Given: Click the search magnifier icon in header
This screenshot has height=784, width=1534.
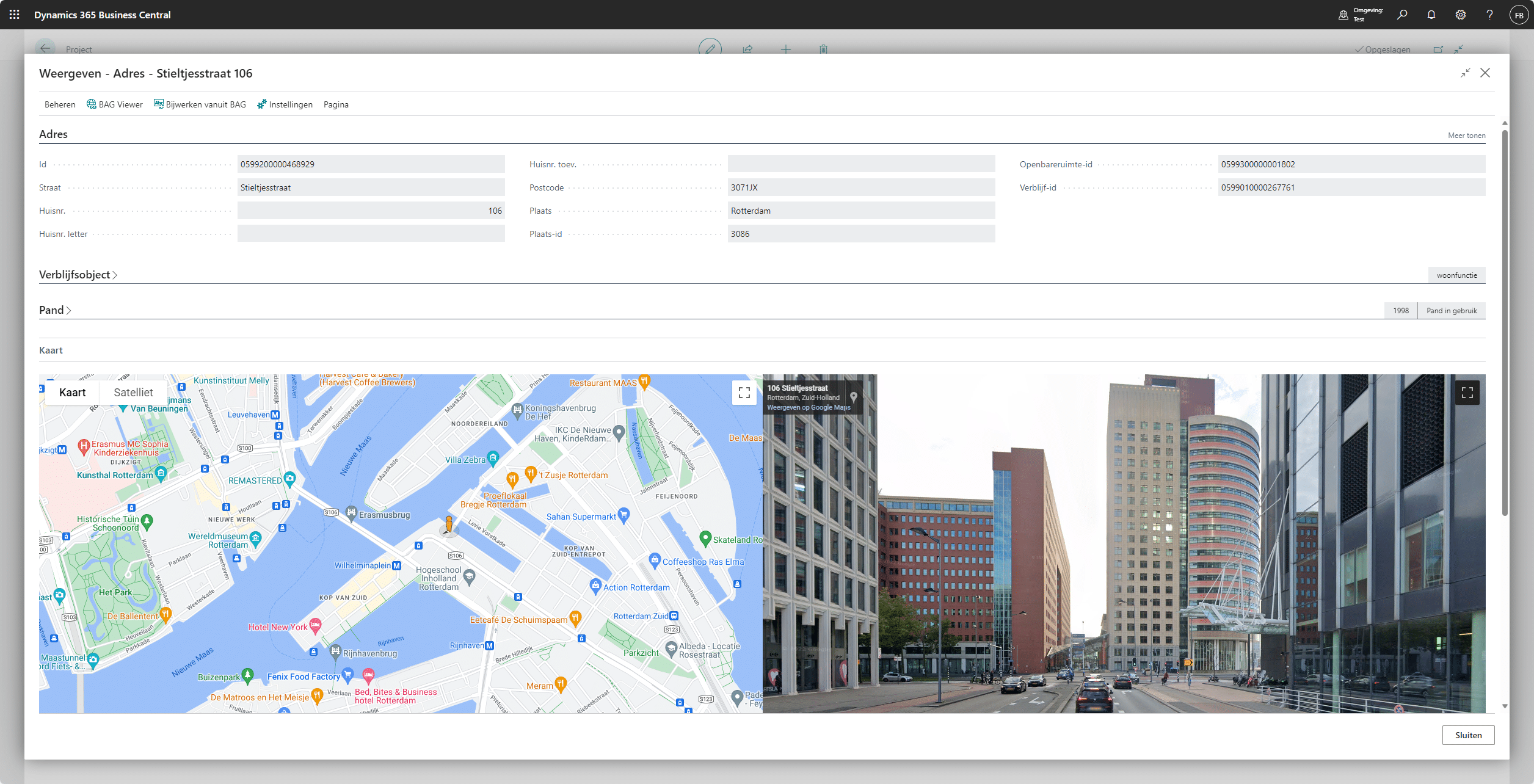Looking at the screenshot, I should (x=1402, y=15).
